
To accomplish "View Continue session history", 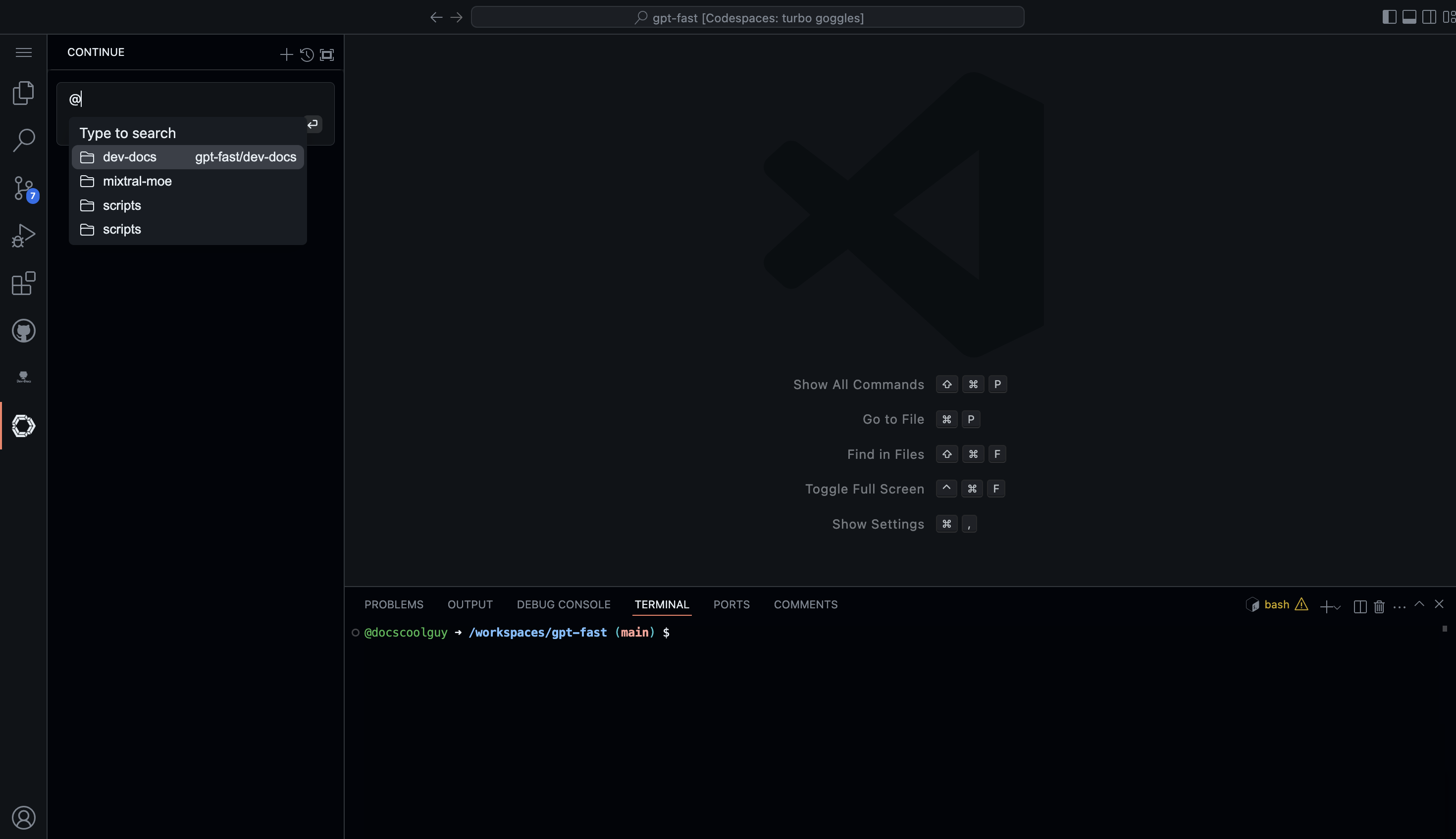I will coord(307,55).
